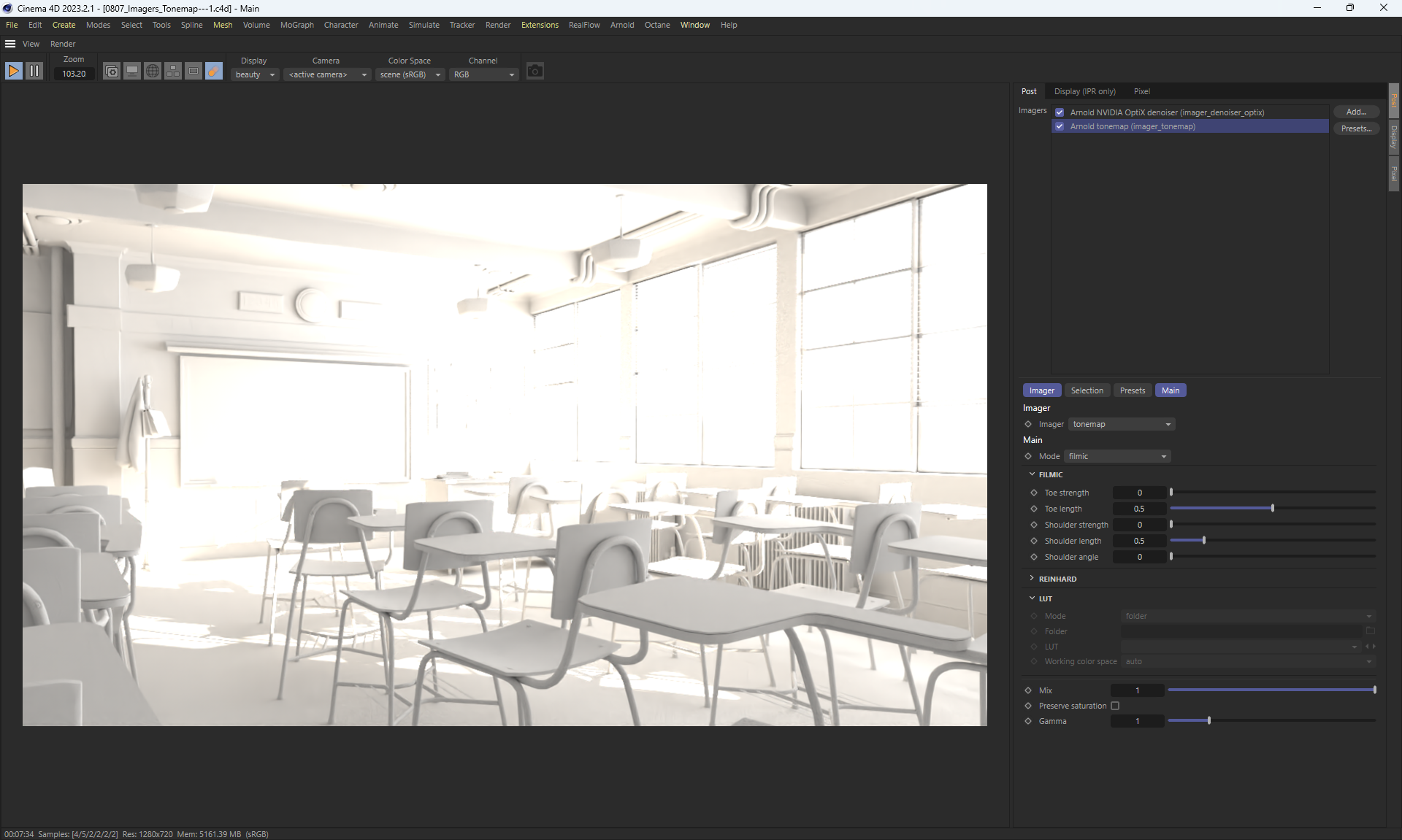Screen dimensions: 1402x840
Task: Uncheck the Arnold tonemap imager checkbox
Action: [x=1060, y=126]
